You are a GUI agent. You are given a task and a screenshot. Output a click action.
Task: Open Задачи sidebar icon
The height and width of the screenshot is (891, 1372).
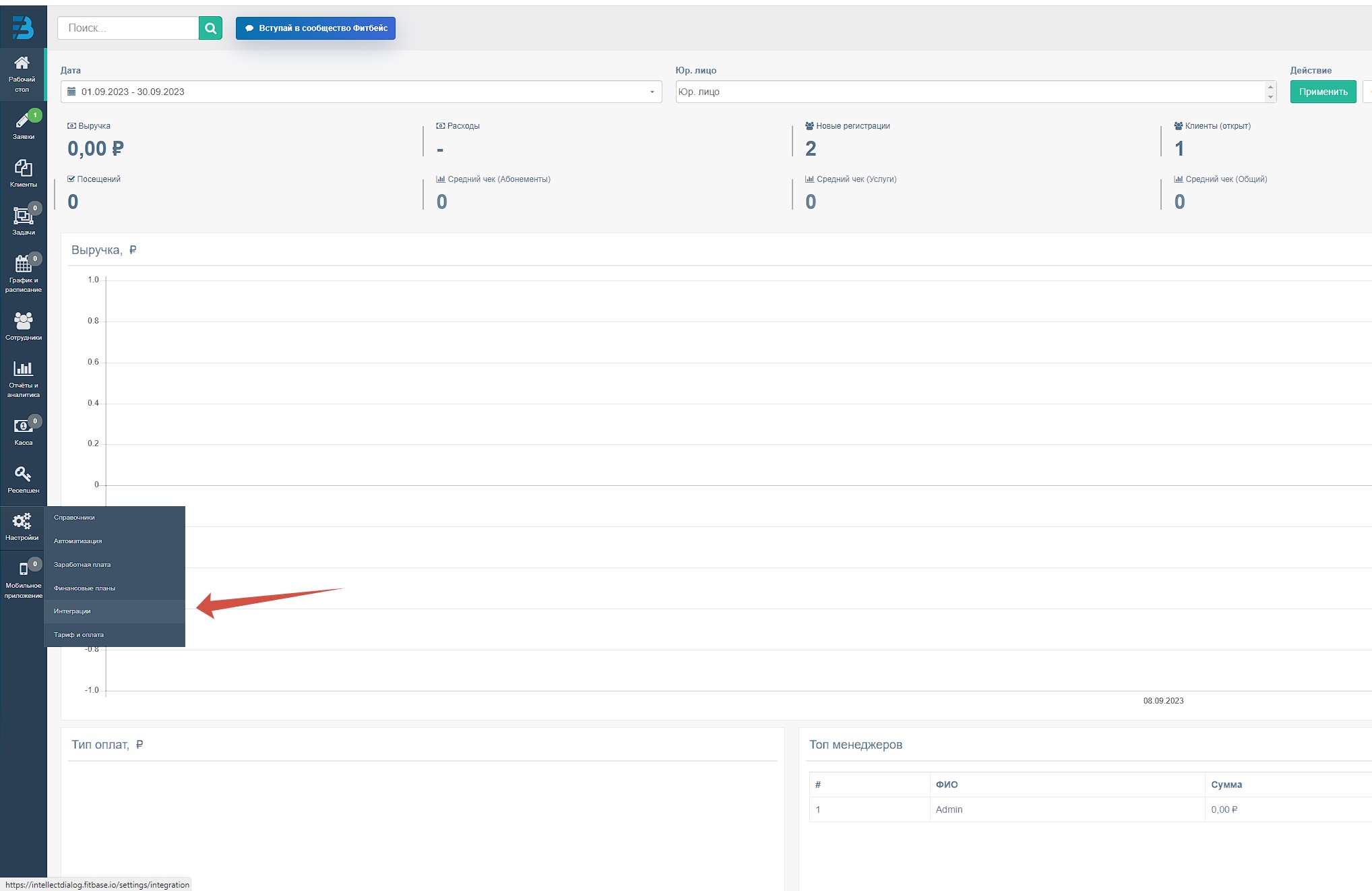coord(23,216)
